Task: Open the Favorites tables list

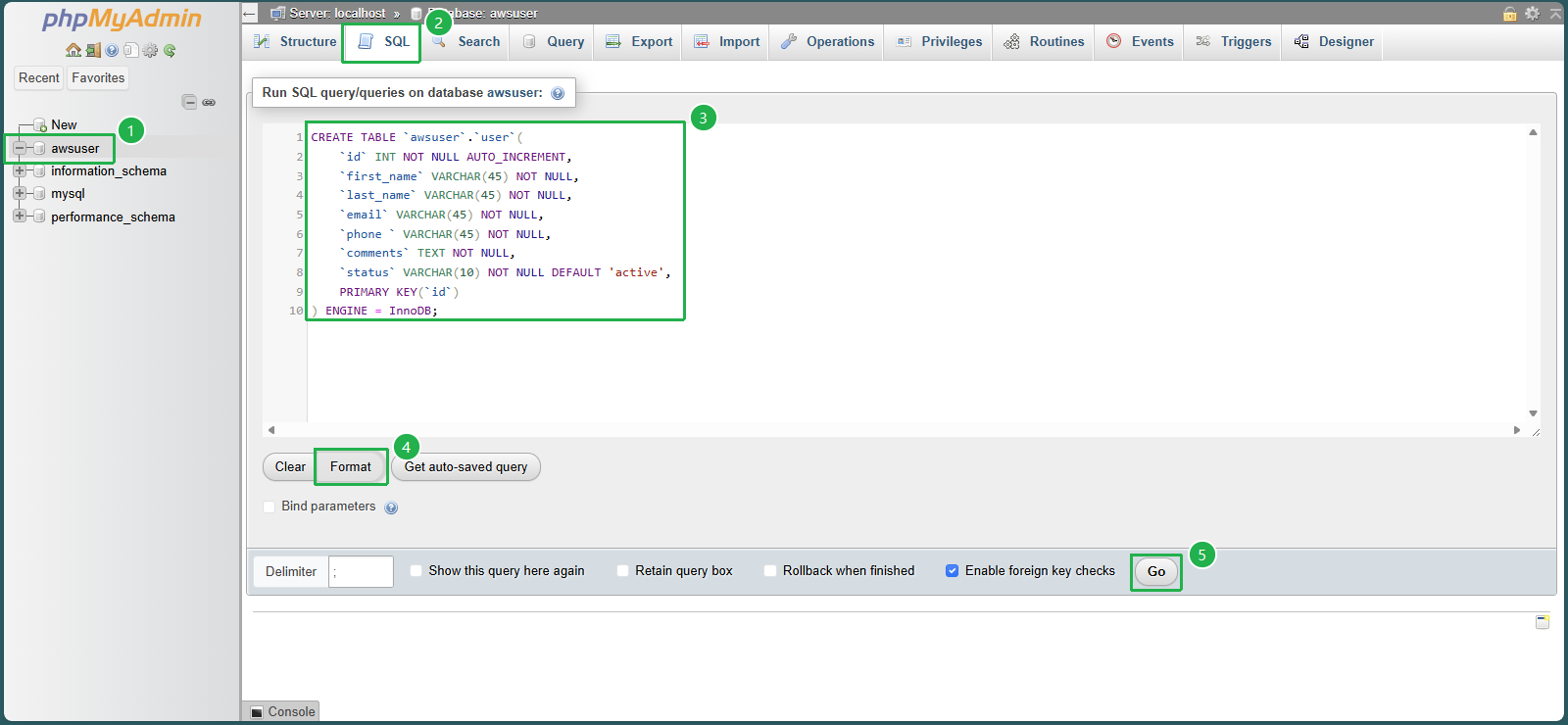Action: (98, 78)
